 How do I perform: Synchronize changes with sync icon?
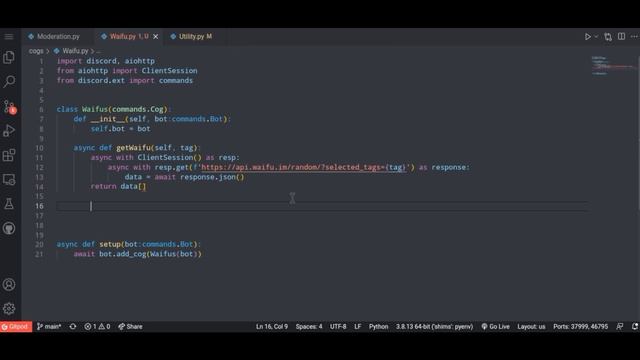pos(73,327)
